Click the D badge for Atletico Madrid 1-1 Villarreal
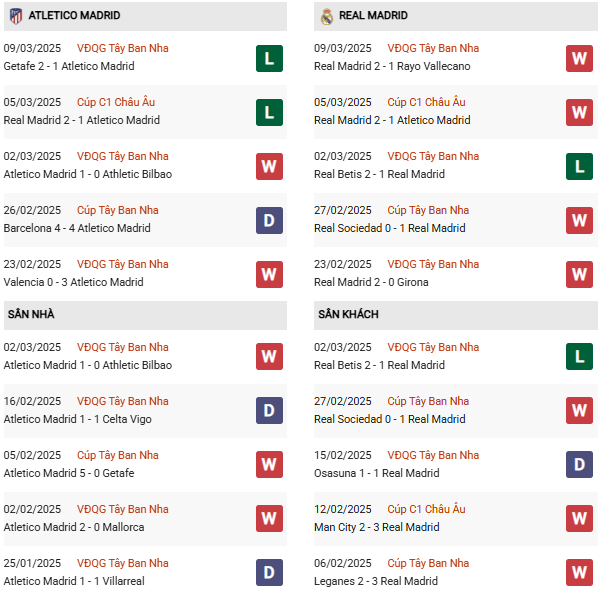 (x=269, y=573)
